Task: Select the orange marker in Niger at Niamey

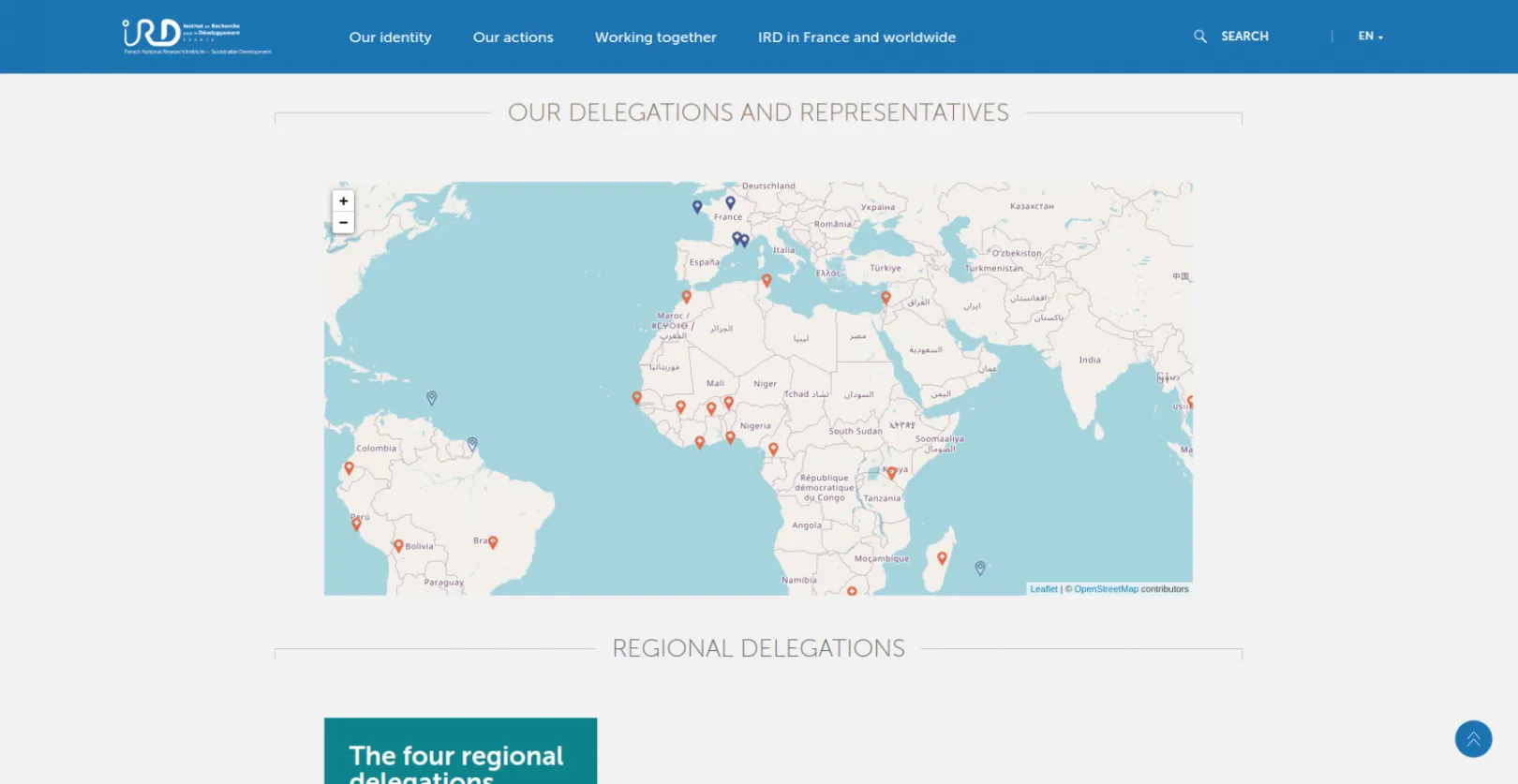Action: pyautogui.click(x=728, y=403)
